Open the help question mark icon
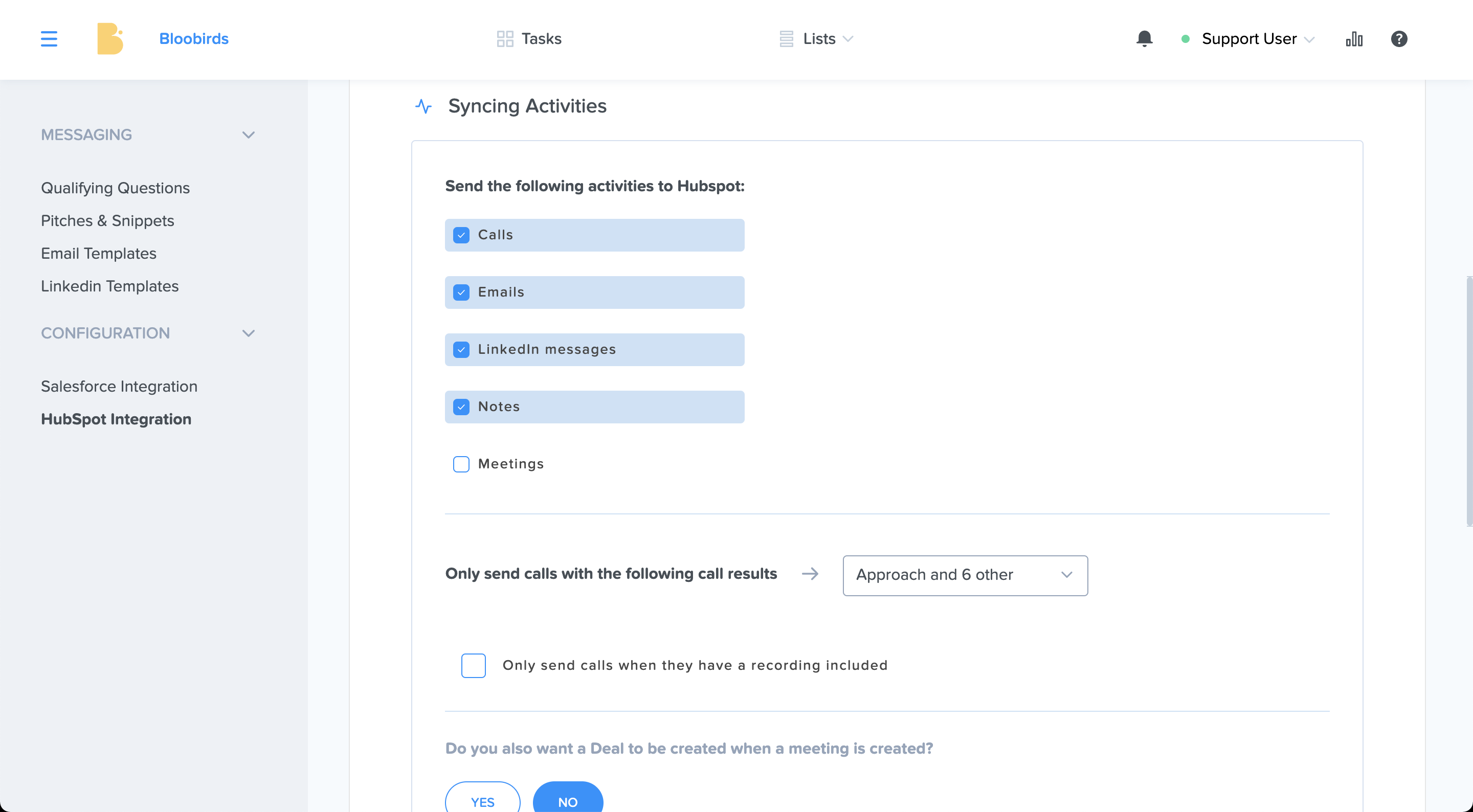Viewport: 1473px width, 812px height. 1399,39
